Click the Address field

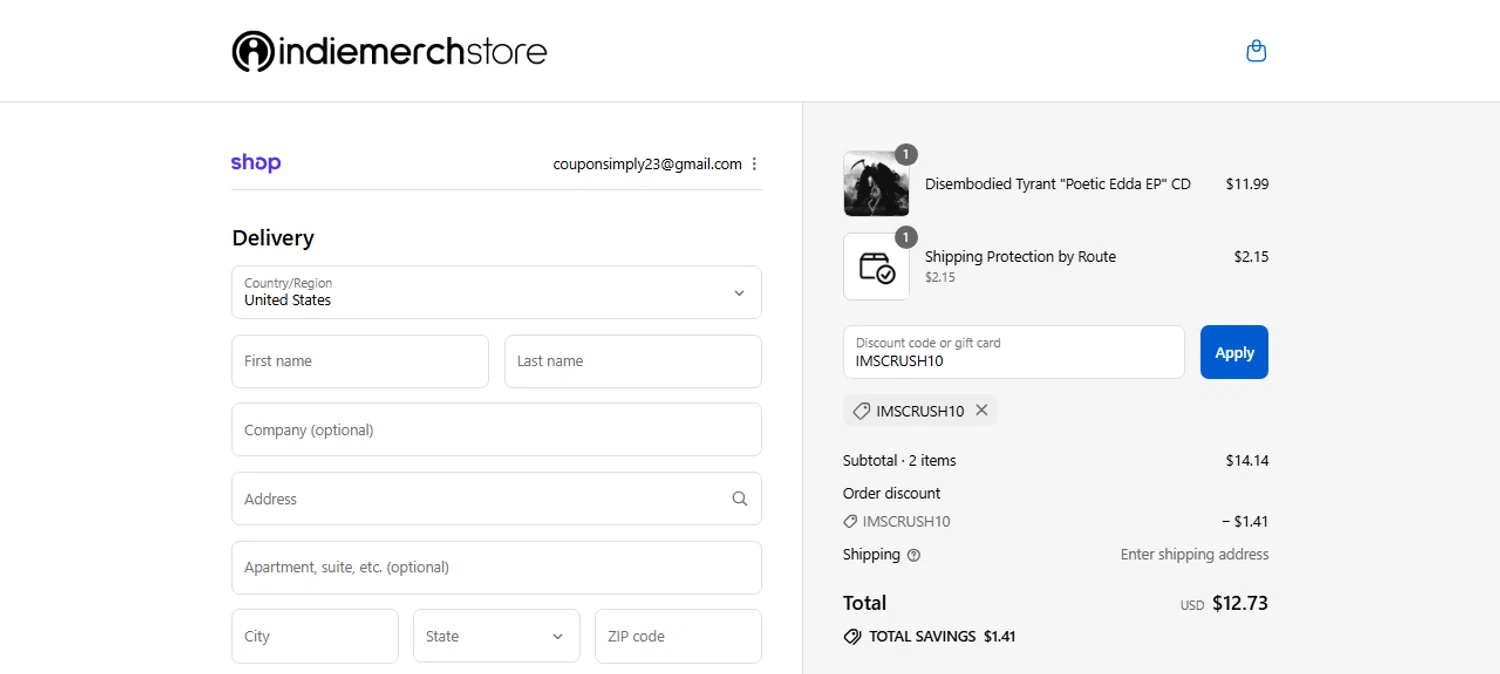click(x=496, y=498)
